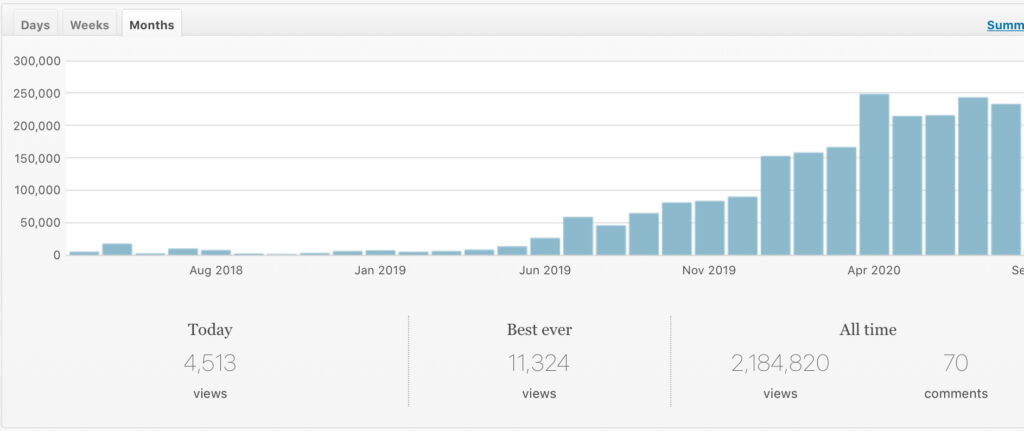Switch to the Weeks tab
The width and height of the screenshot is (1024, 431).
pos(89,25)
